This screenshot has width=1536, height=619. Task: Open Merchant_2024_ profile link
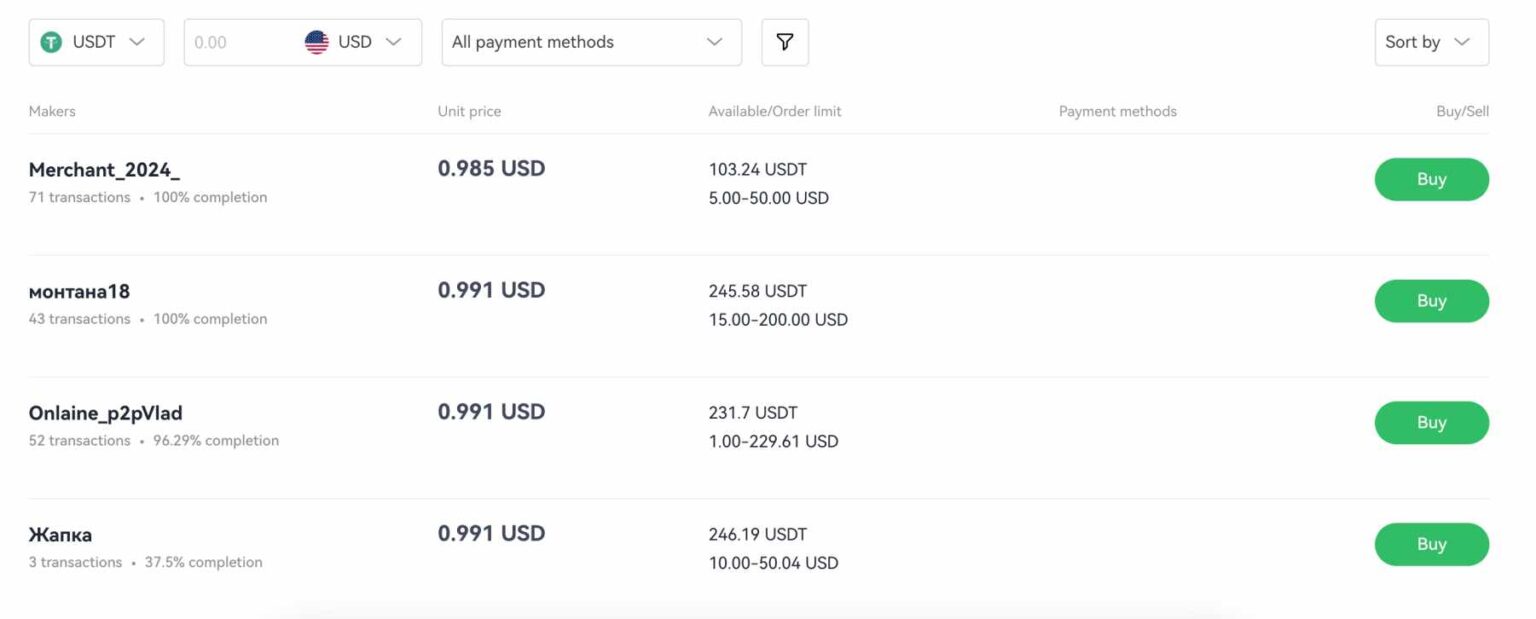coord(104,169)
